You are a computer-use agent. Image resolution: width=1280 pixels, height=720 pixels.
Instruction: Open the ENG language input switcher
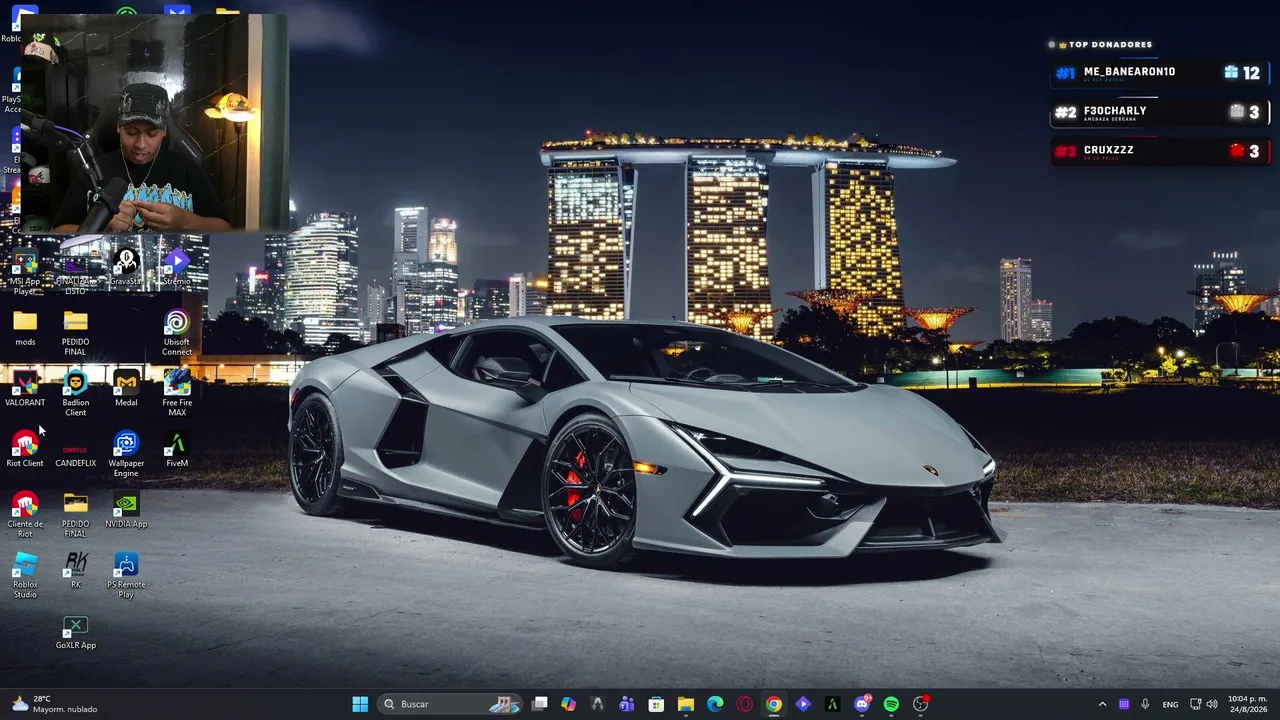tap(1170, 704)
